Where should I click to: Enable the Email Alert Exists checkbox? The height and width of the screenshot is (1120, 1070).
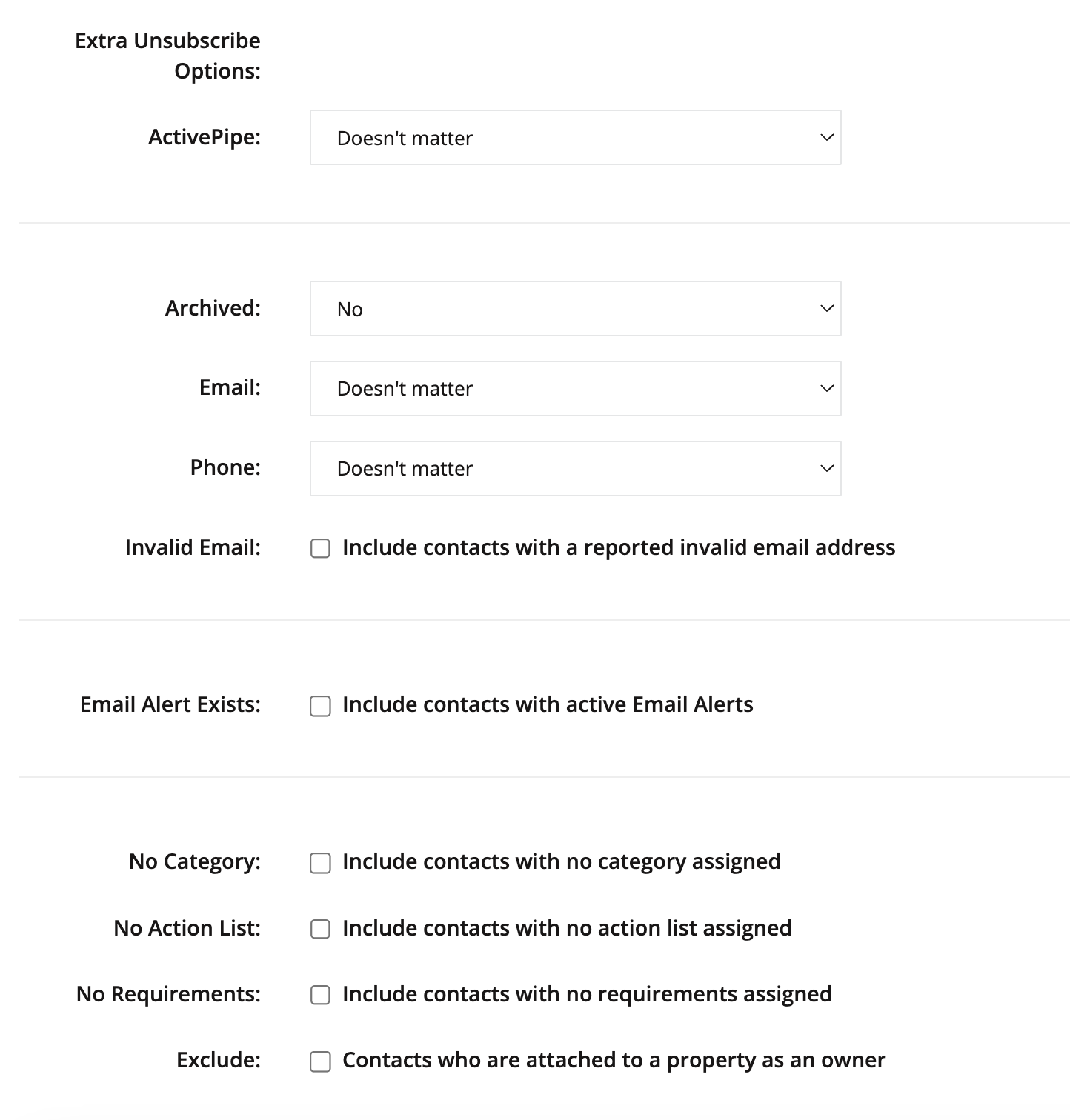pos(320,706)
